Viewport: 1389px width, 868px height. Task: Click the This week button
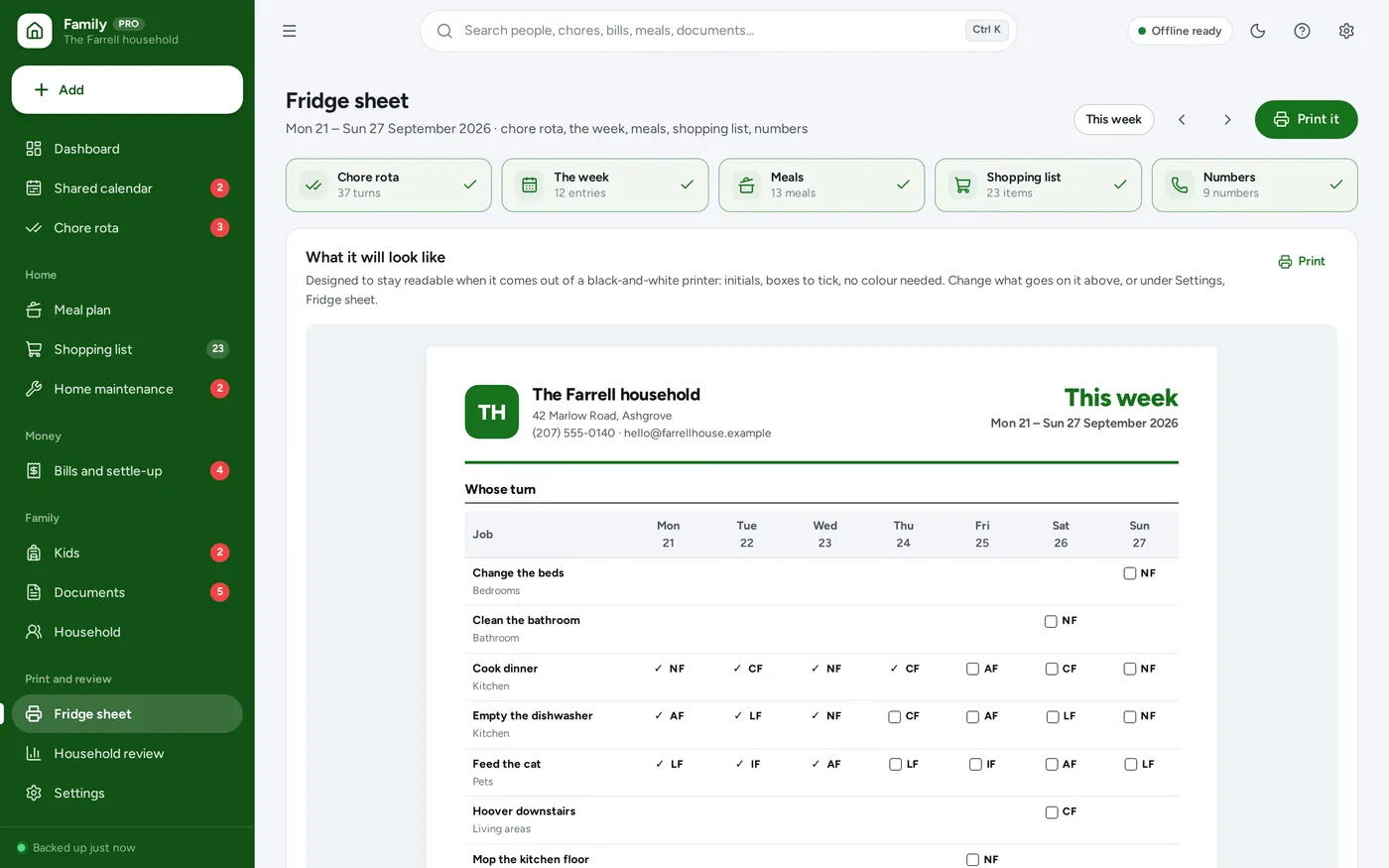1113,119
